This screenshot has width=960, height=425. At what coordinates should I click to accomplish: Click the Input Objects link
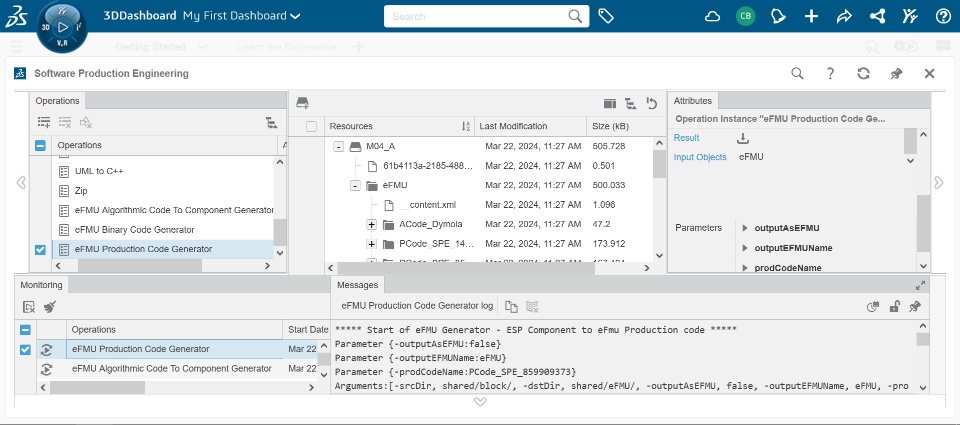point(700,157)
